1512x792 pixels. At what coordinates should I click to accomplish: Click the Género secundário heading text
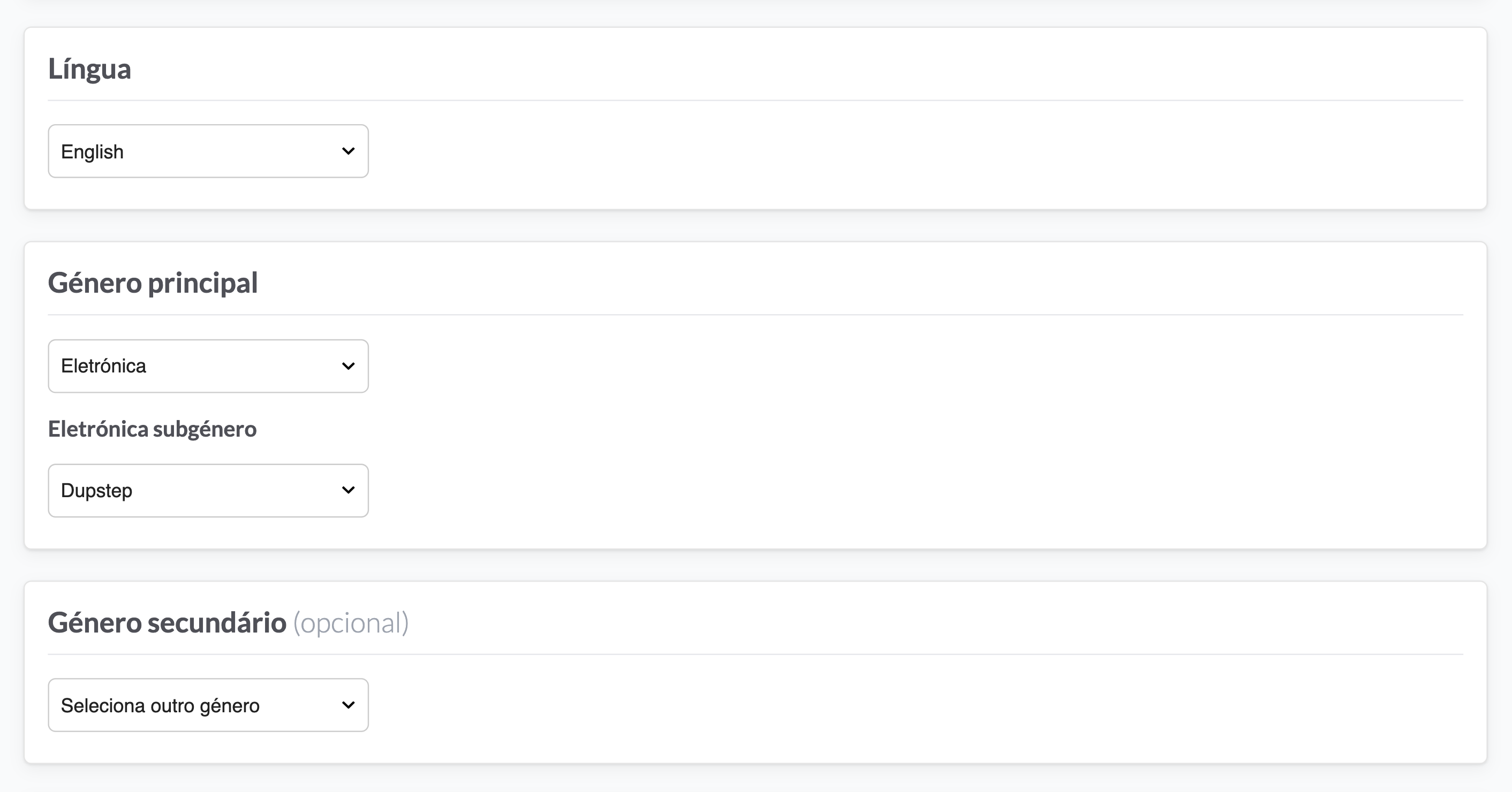tap(167, 622)
